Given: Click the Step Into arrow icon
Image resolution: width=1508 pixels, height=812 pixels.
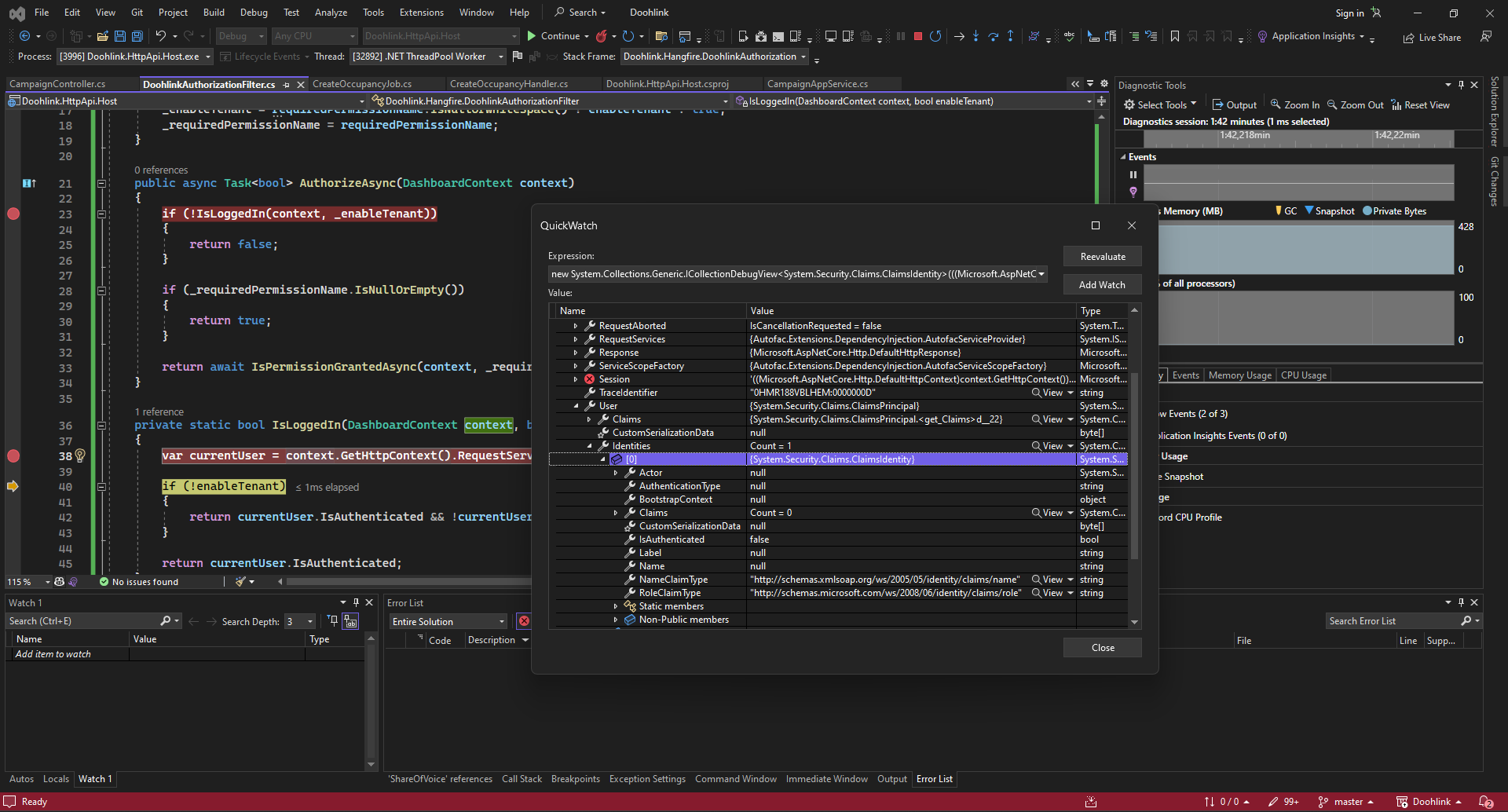Looking at the screenshot, I should click(x=975, y=36).
